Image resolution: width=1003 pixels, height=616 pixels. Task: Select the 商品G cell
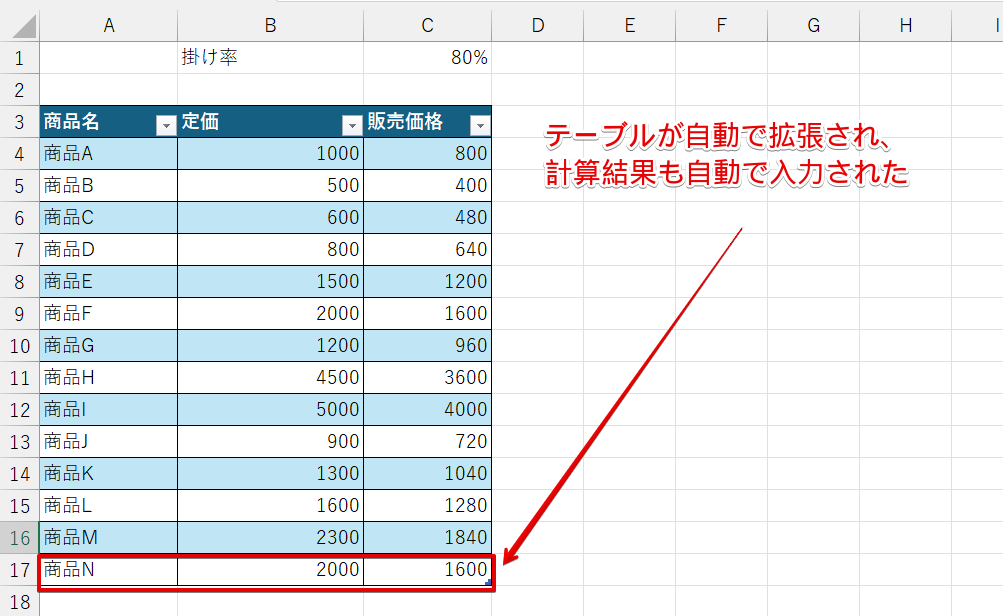(109, 345)
